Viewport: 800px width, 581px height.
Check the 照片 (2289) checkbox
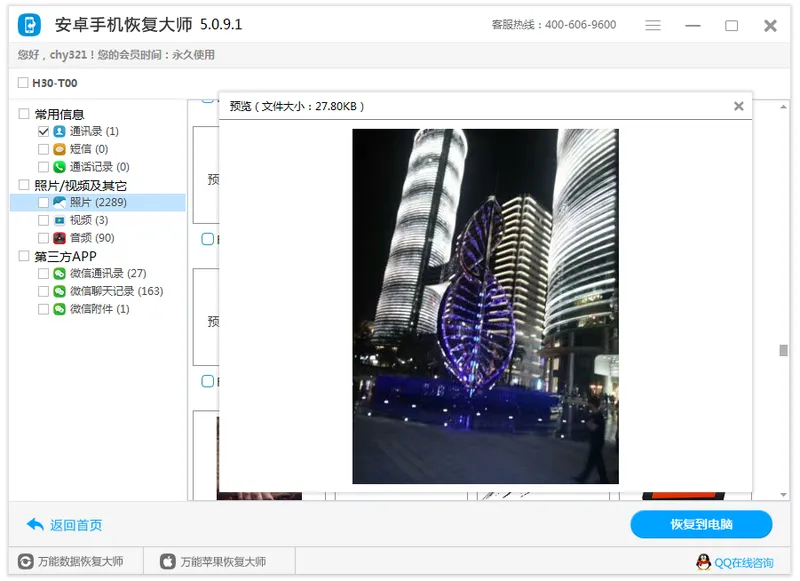pyautogui.click(x=43, y=203)
